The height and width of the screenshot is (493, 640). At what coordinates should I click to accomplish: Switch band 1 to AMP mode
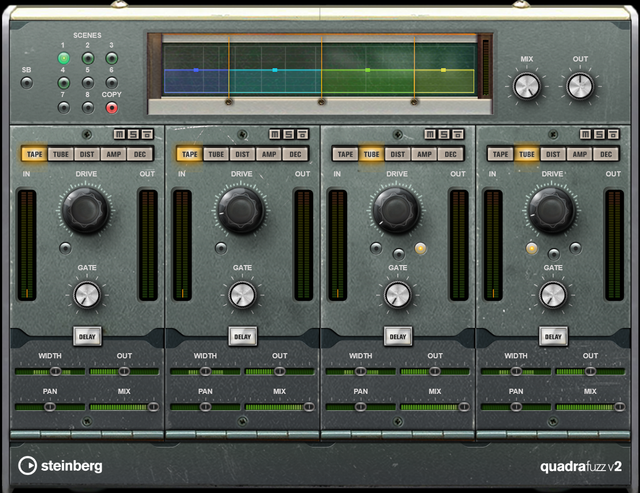113,154
